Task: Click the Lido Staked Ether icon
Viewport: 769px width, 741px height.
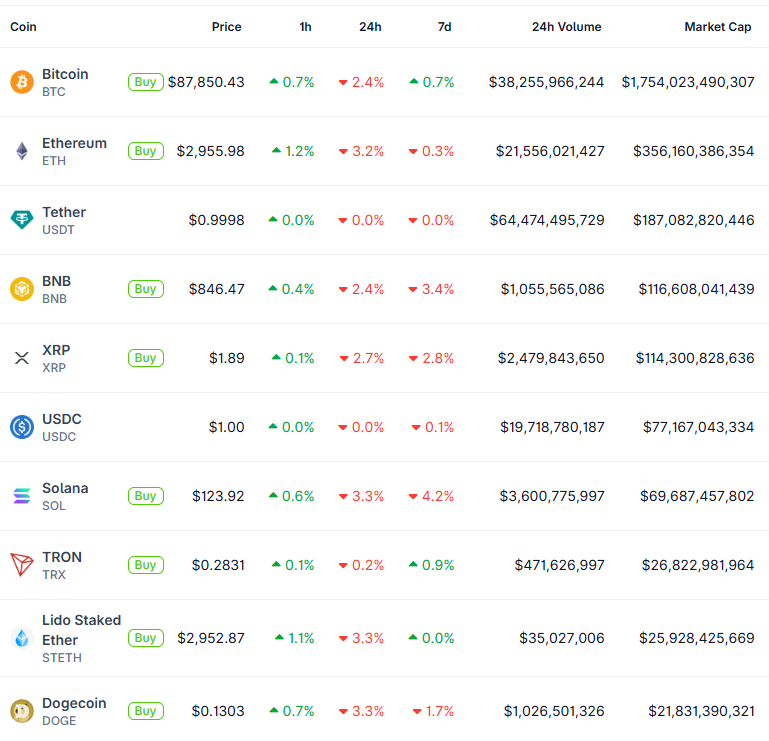Action: pos(21,638)
